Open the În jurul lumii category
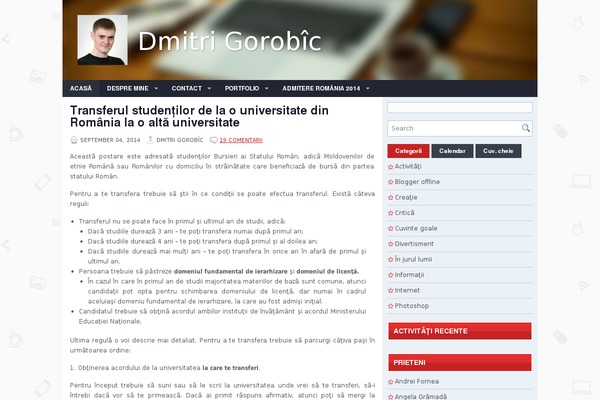 click(x=413, y=260)
